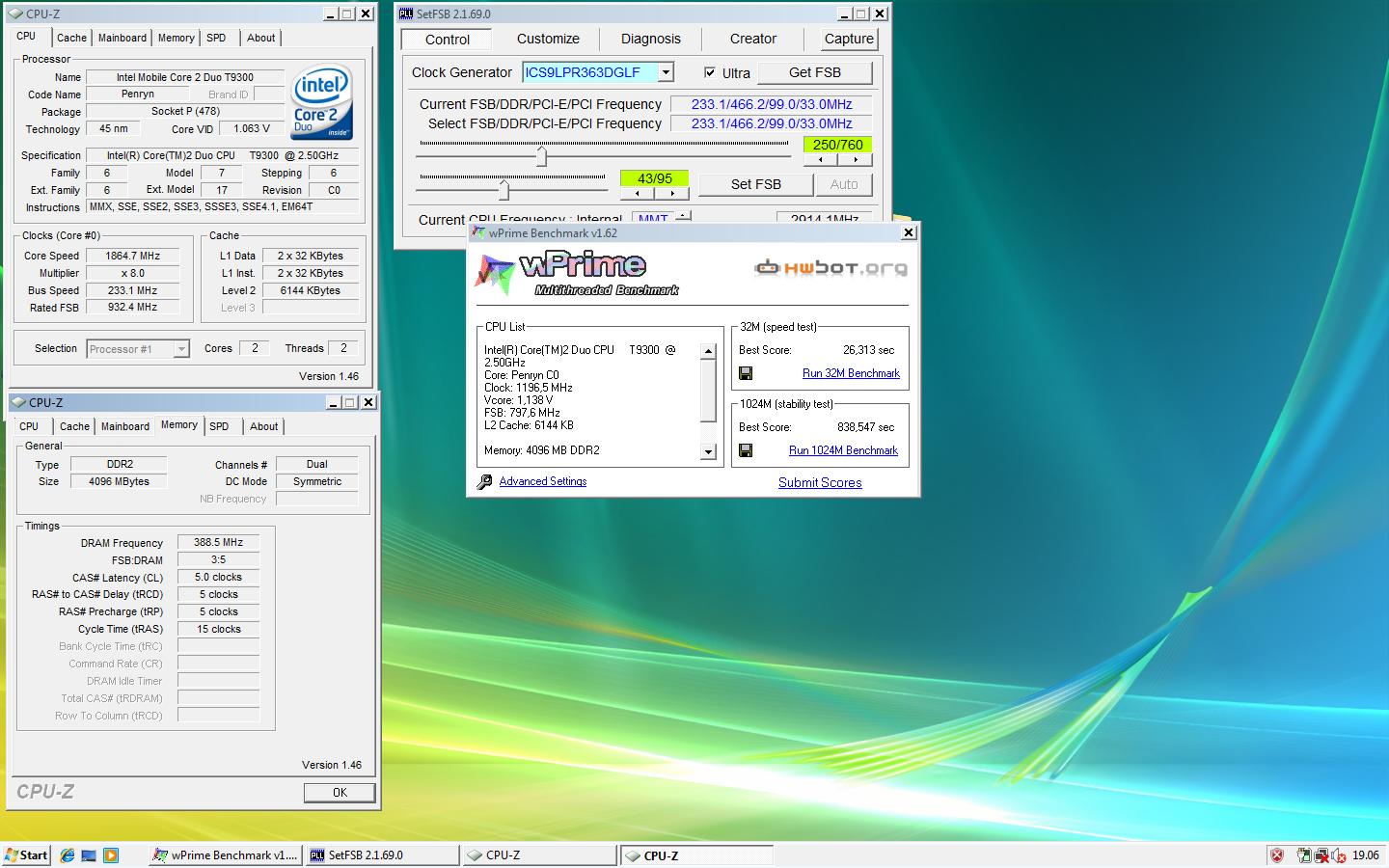Open the Processor #1 selection dropdown
The height and width of the screenshot is (868, 1389).
pos(181,349)
